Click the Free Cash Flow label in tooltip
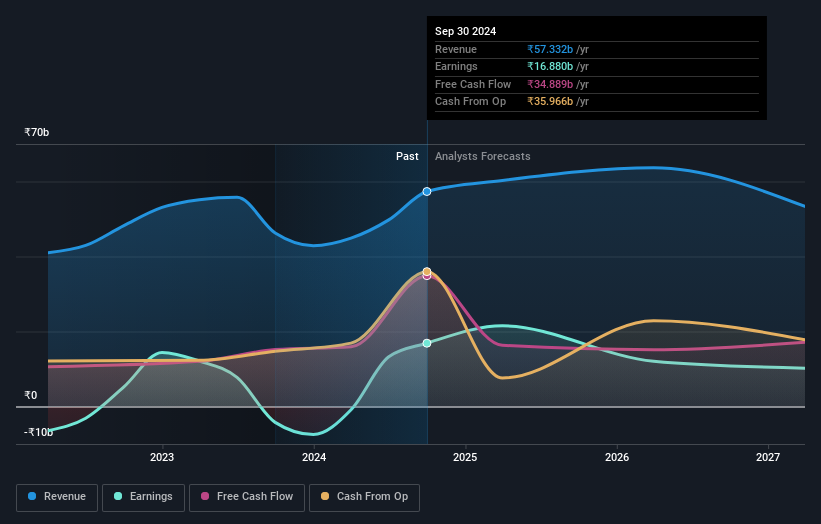This screenshot has width=821, height=524. click(473, 84)
